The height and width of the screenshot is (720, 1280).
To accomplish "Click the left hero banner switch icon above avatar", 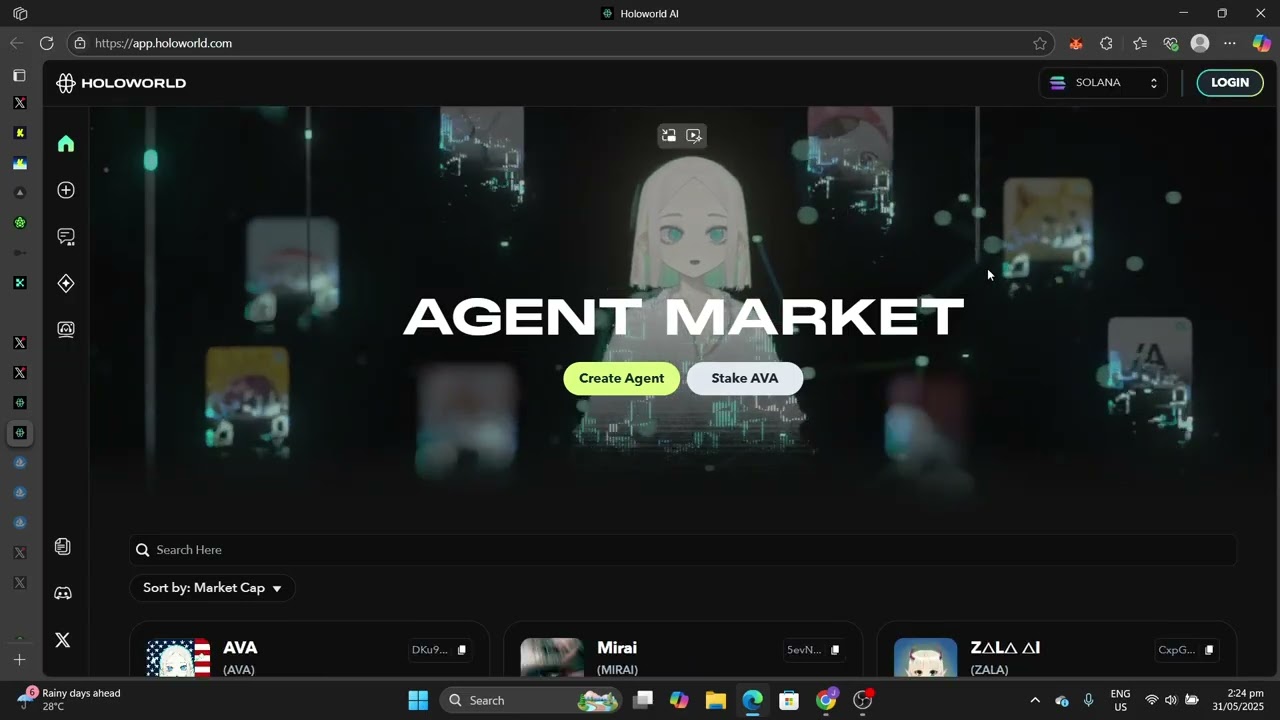I will (x=669, y=135).
